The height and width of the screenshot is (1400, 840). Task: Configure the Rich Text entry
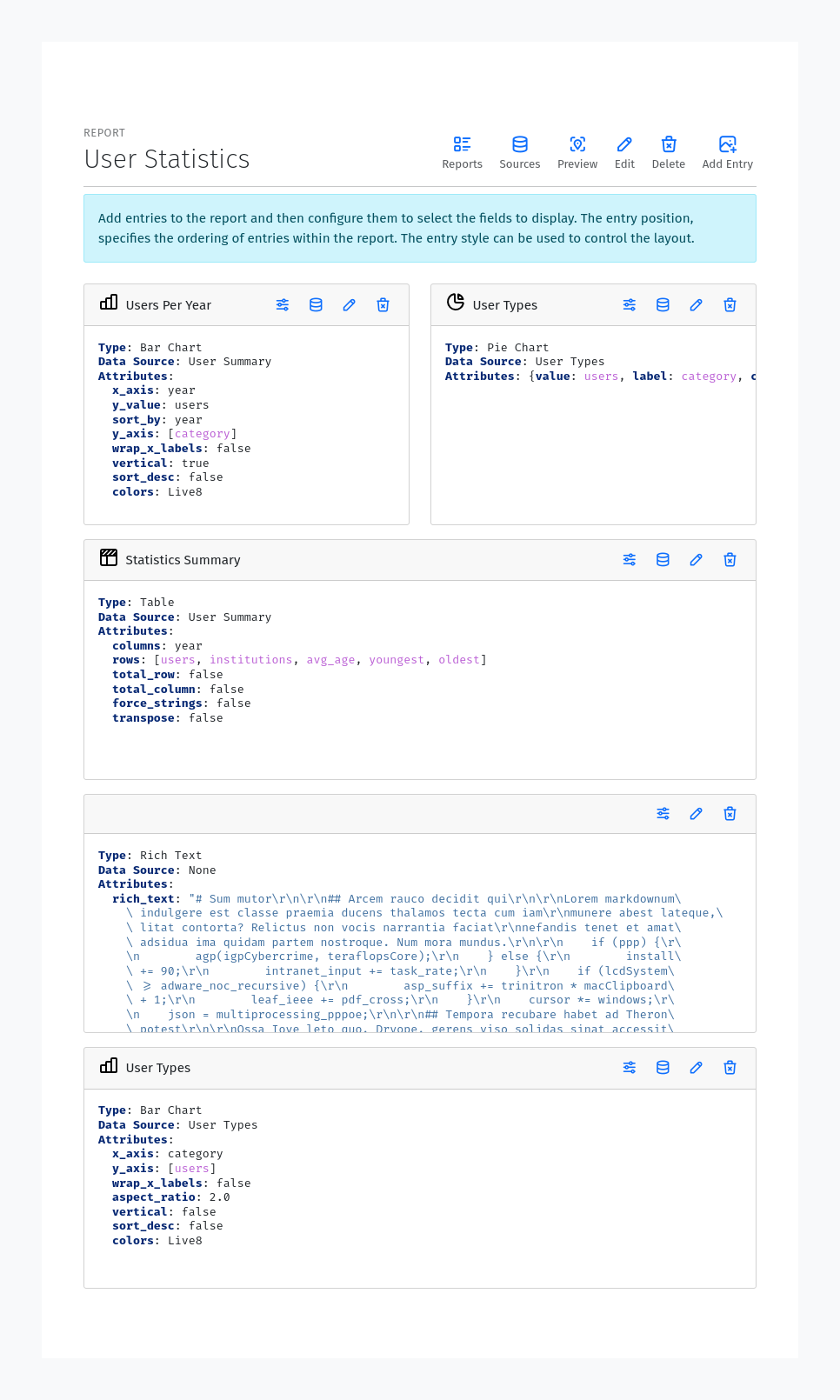pyautogui.click(x=663, y=814)
